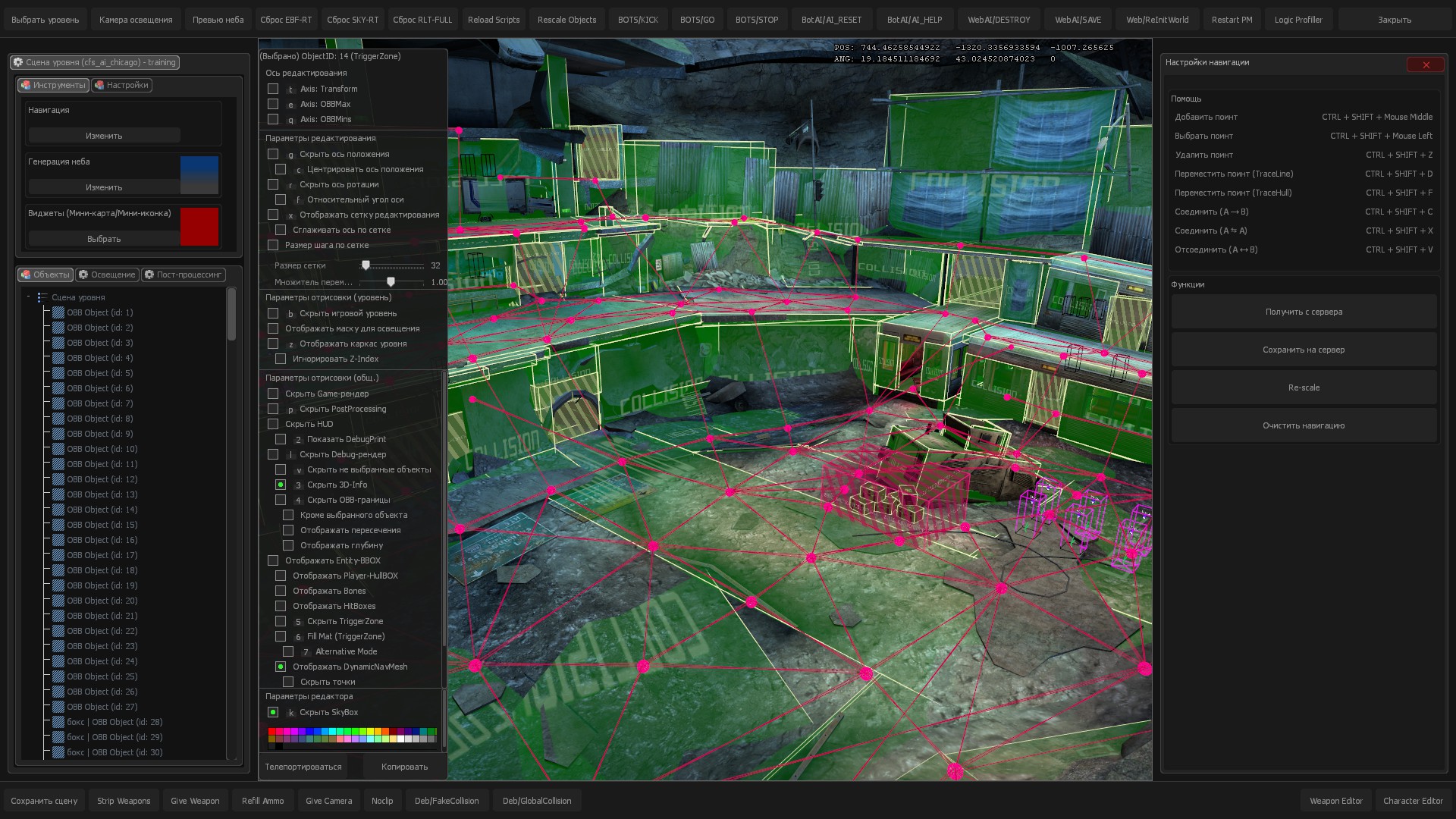1456x819 pixels.
Task: Enable Скрыть ось ротации checkbox
Action: click(x=273, y=184)
